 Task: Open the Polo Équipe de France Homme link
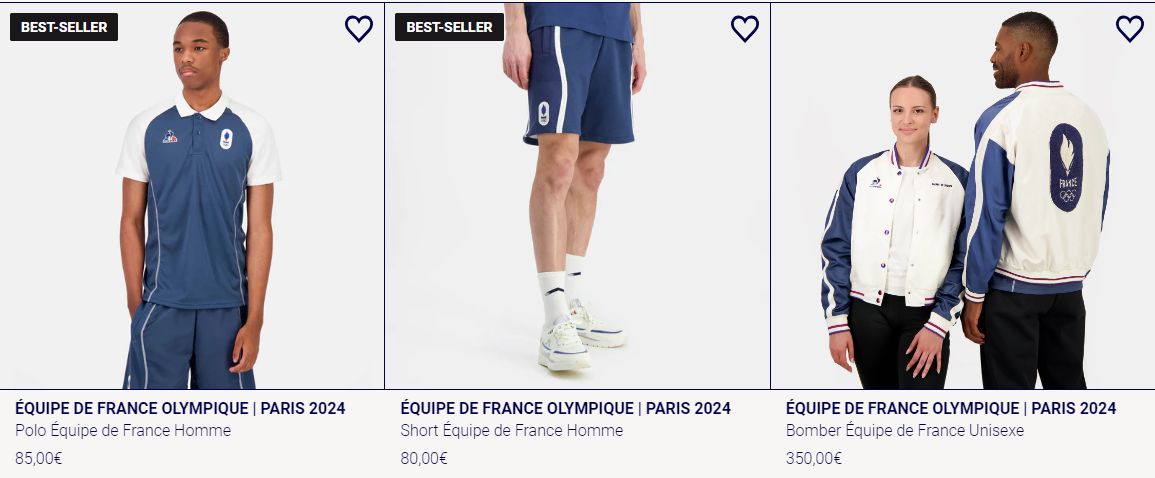[123, 431]
